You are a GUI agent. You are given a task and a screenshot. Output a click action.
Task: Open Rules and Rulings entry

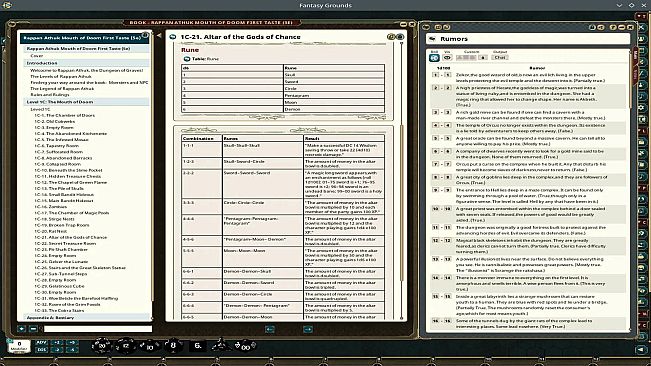pyautogui.click(x=49, y=95)
